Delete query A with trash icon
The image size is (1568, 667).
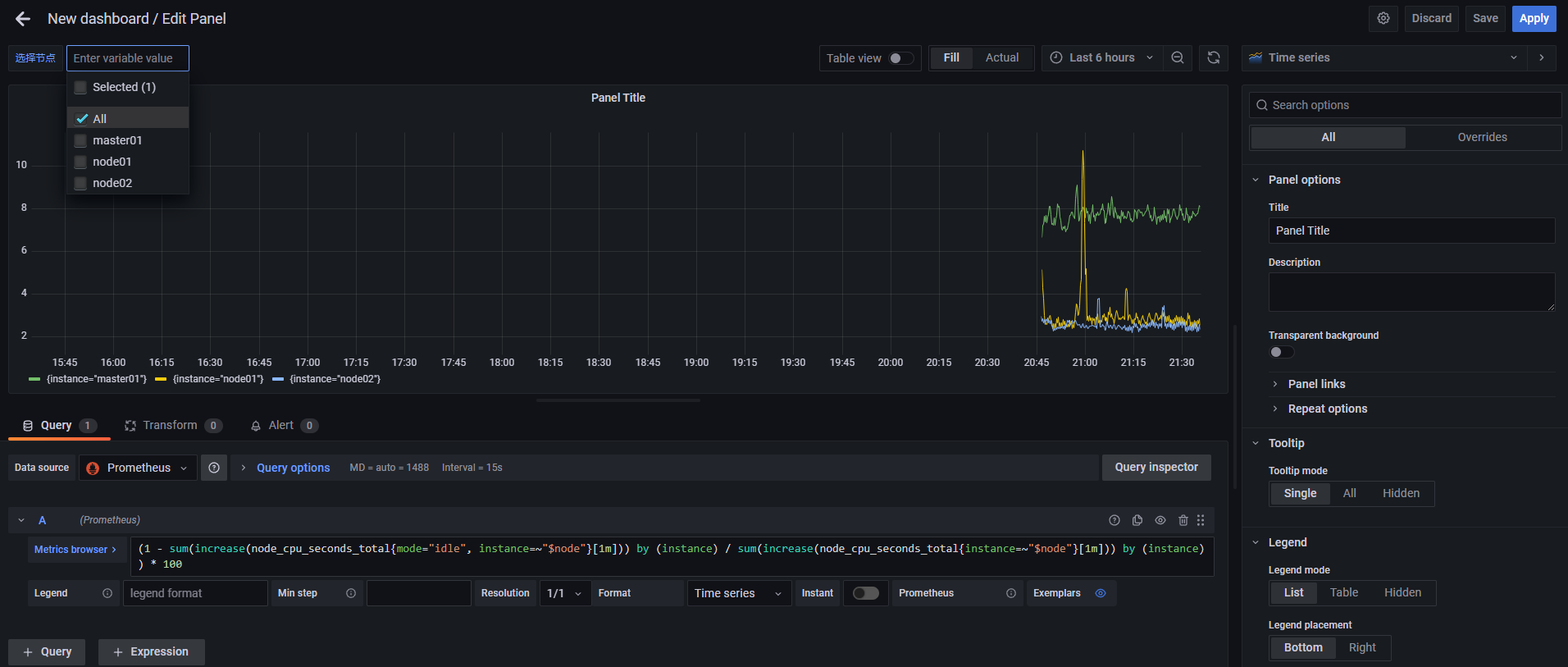click(1183, 520)
